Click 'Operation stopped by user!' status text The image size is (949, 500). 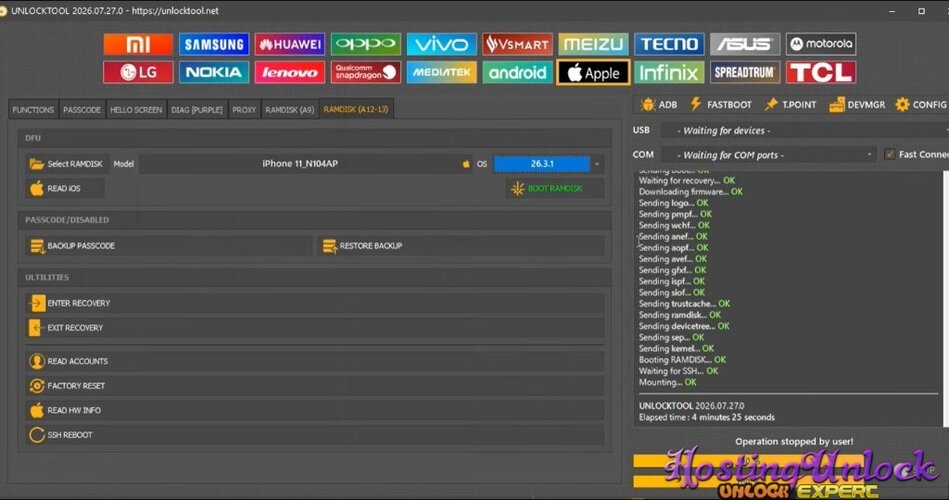click(794, 441)
